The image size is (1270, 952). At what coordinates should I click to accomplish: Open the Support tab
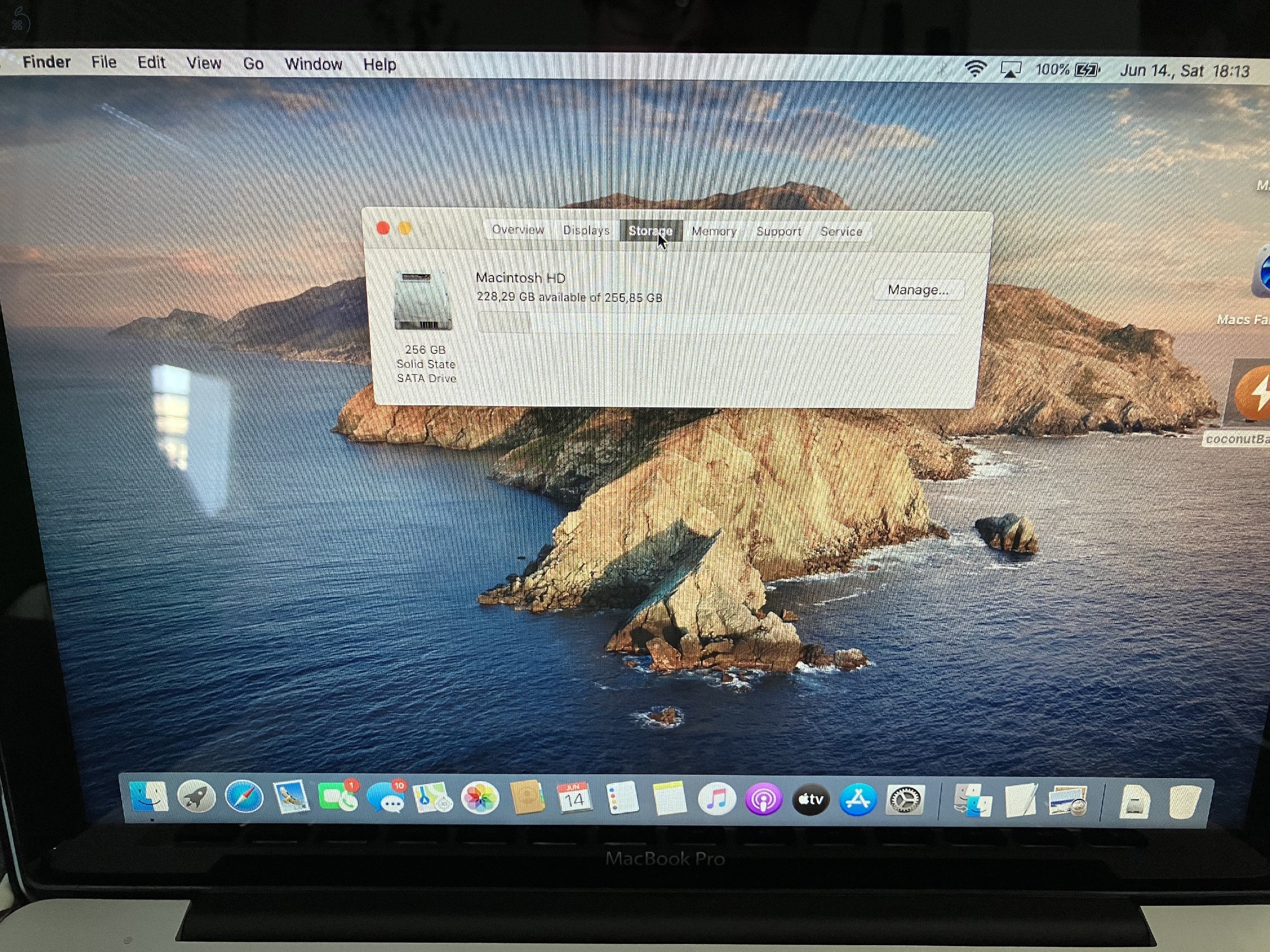point(779,231)
